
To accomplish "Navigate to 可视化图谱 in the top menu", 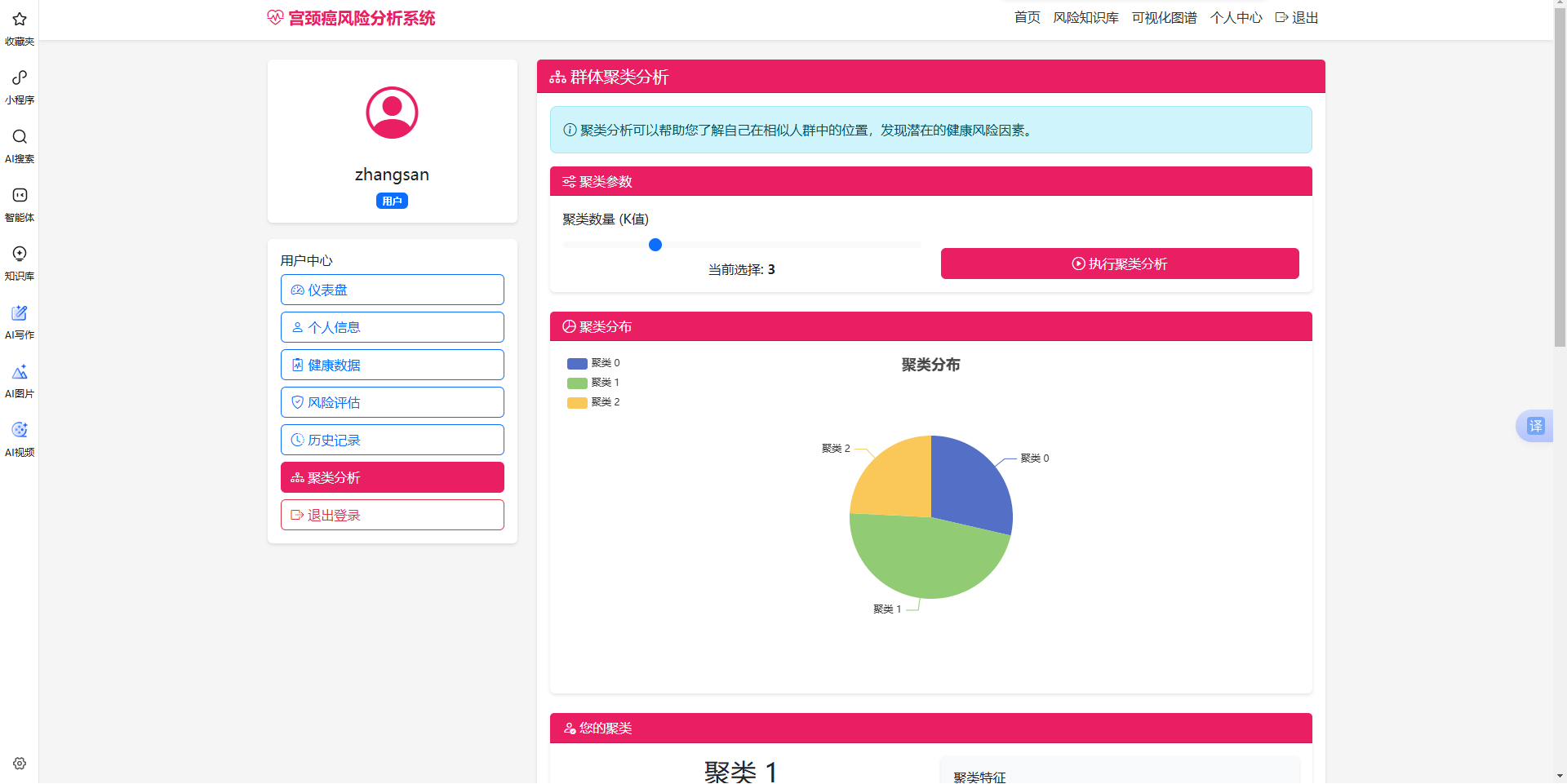I will 1164,17.
